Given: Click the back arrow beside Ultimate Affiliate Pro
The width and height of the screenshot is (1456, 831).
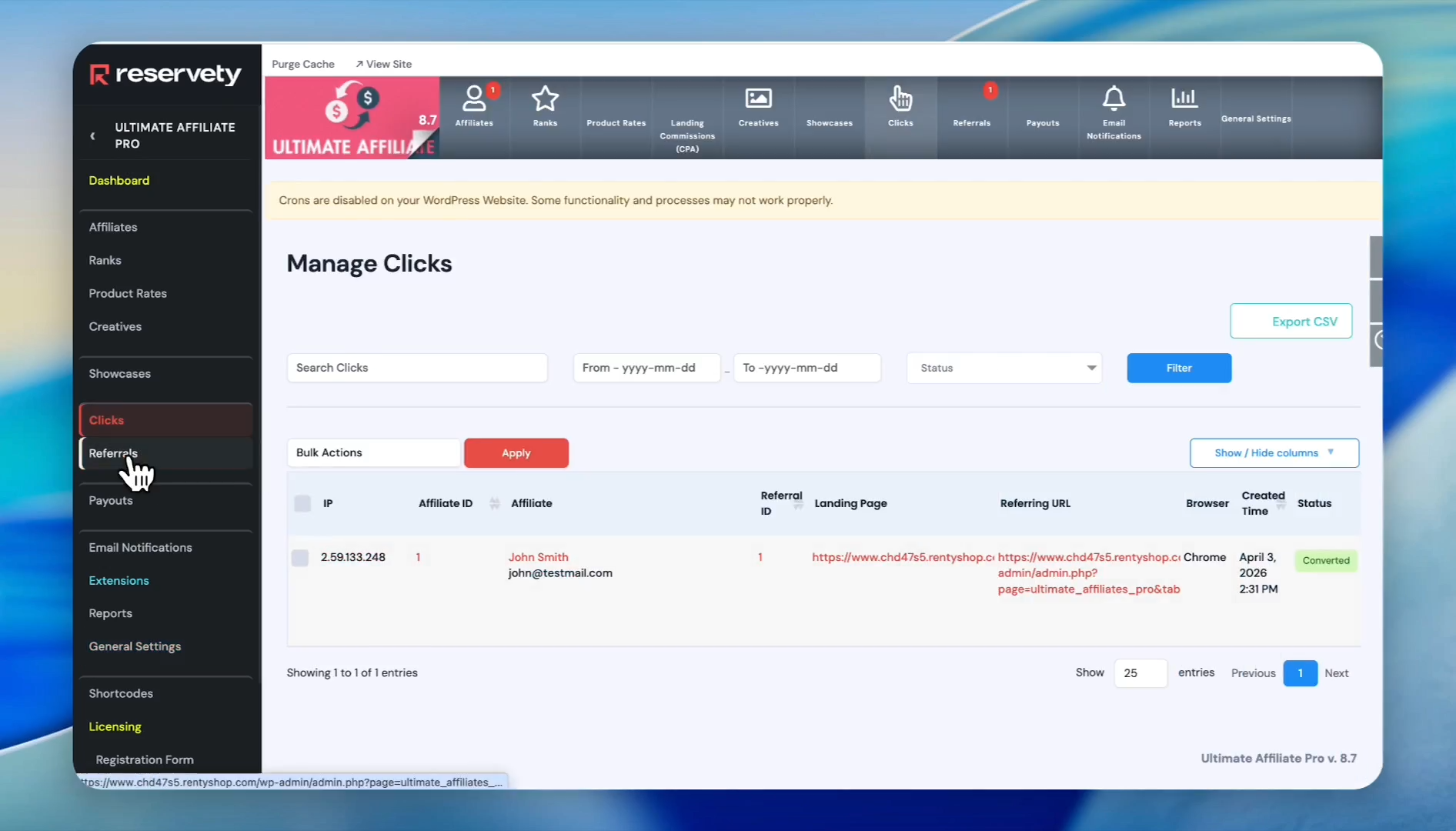Looking at the screenshot, I should (93, 136).
